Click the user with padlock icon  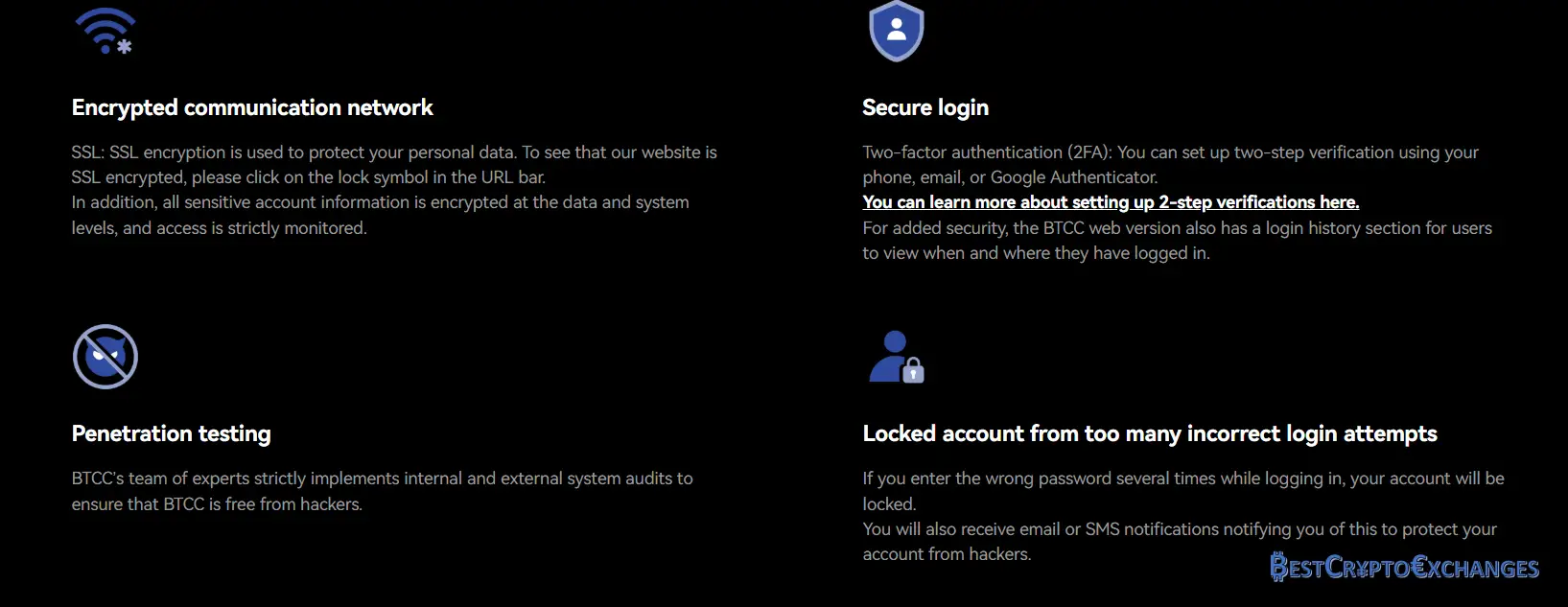point(896,357)
